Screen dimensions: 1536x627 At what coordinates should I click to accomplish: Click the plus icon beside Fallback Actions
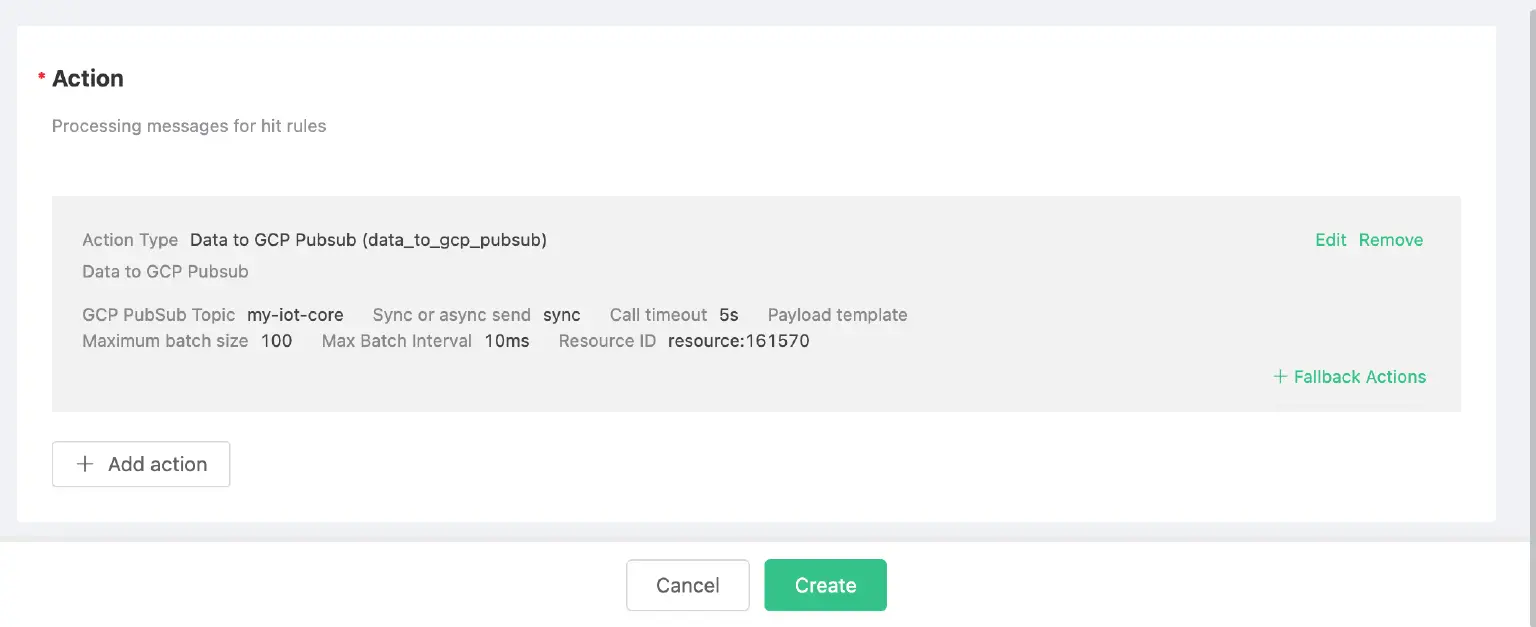coord(1279,377)
